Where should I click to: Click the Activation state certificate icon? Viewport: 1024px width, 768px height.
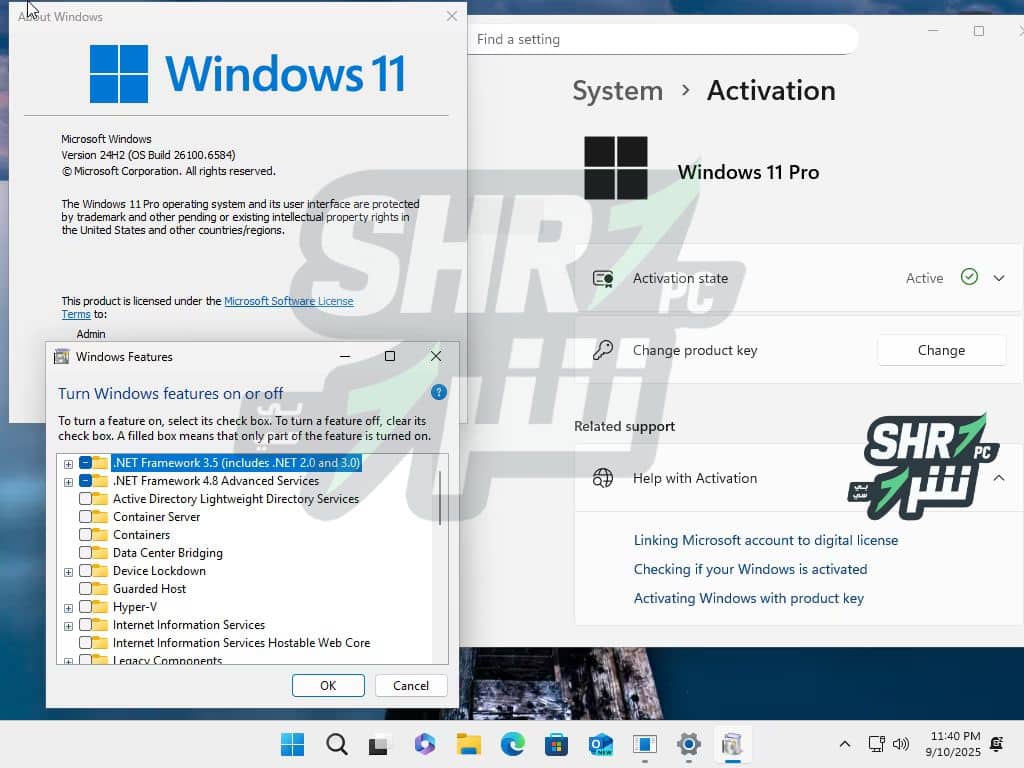click(x=603, y=279)
